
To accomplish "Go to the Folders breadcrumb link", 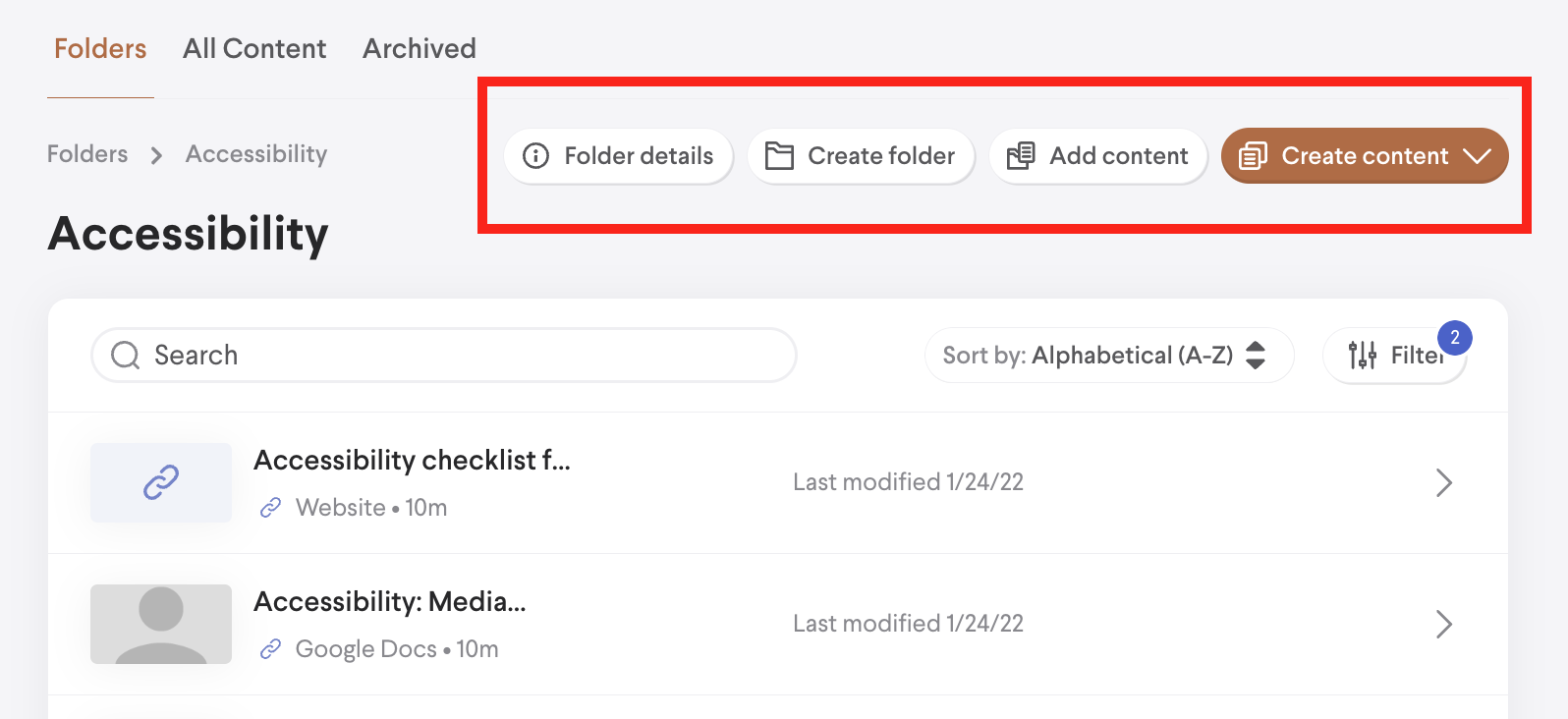I will [x=87, y=154].
